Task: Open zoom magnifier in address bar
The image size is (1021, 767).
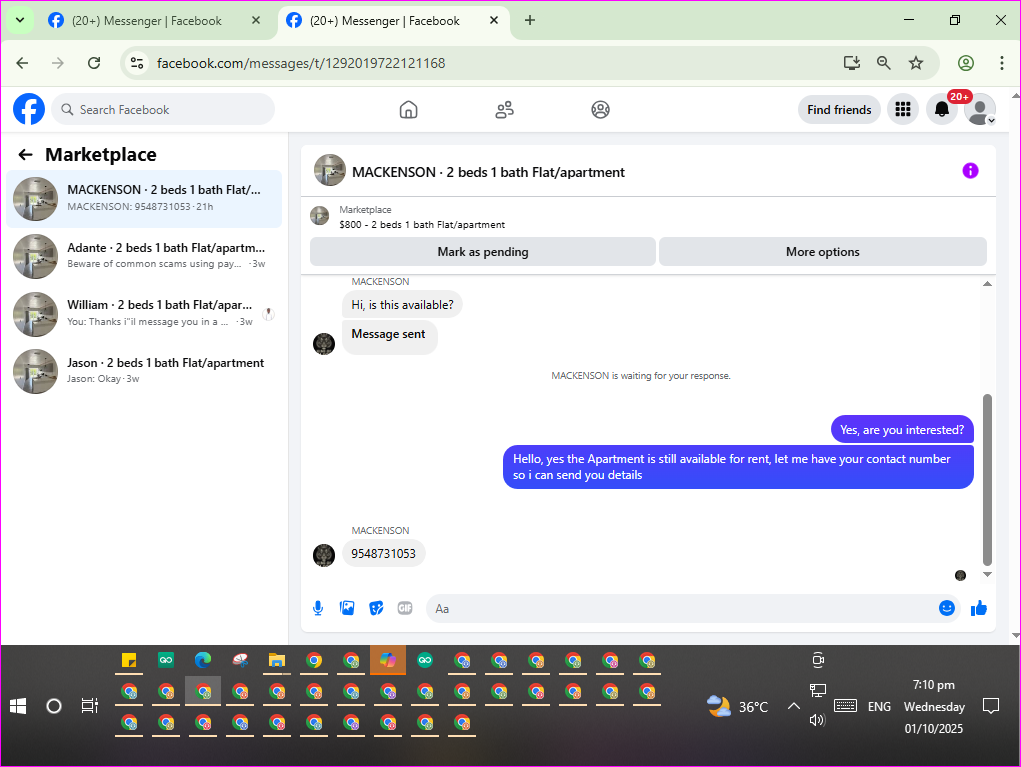Action: pyautogui.click(x=884, y=63)
